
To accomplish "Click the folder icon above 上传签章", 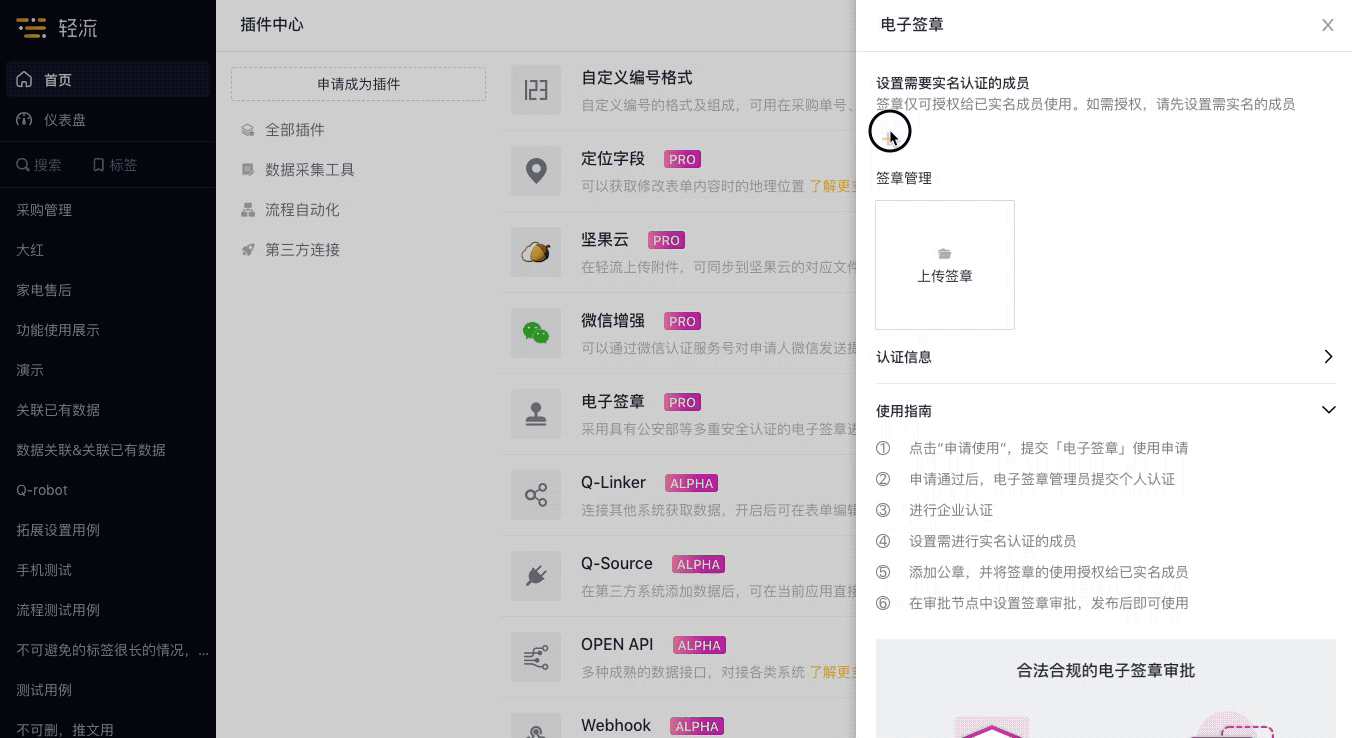I will point(945,254).
